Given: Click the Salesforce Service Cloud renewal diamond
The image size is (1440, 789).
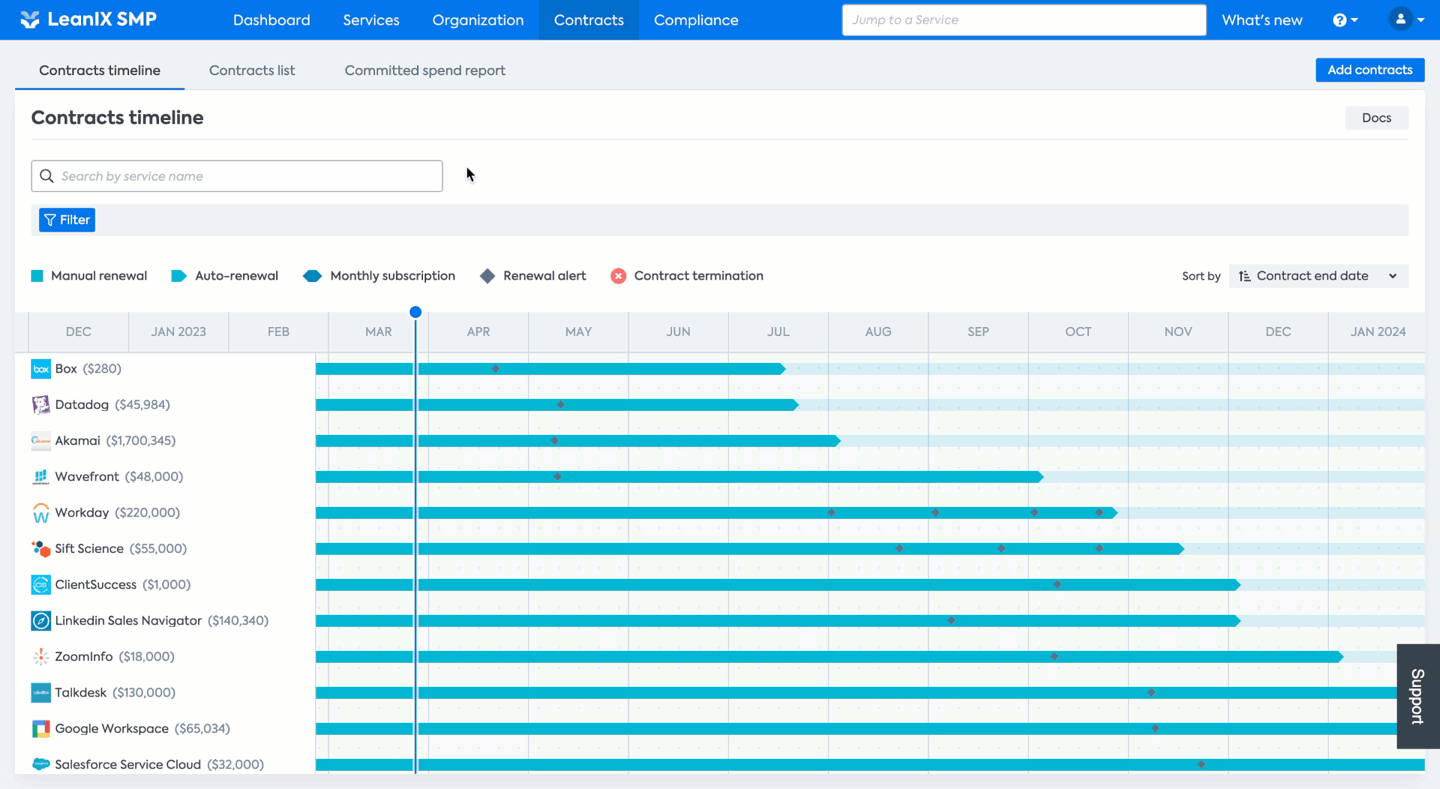Looking at the screenshot, I should tap(1202, 765).
